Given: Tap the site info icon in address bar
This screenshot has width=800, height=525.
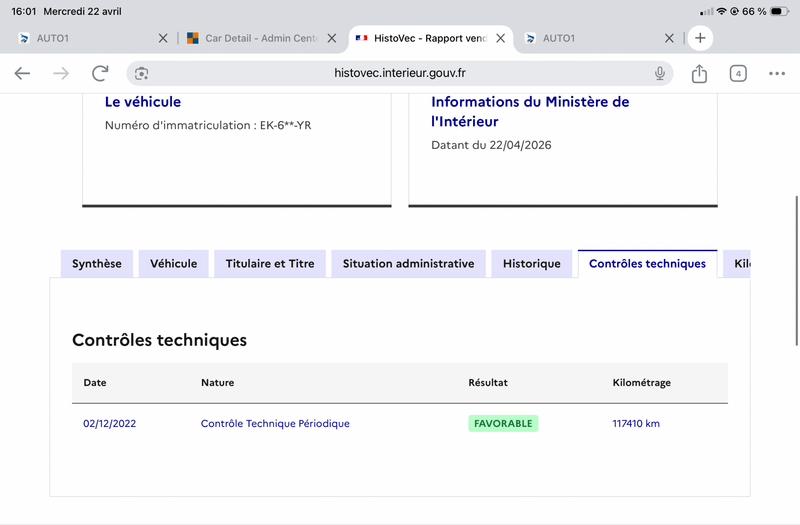Looking at the screenshot, I should tap(142, 73).
